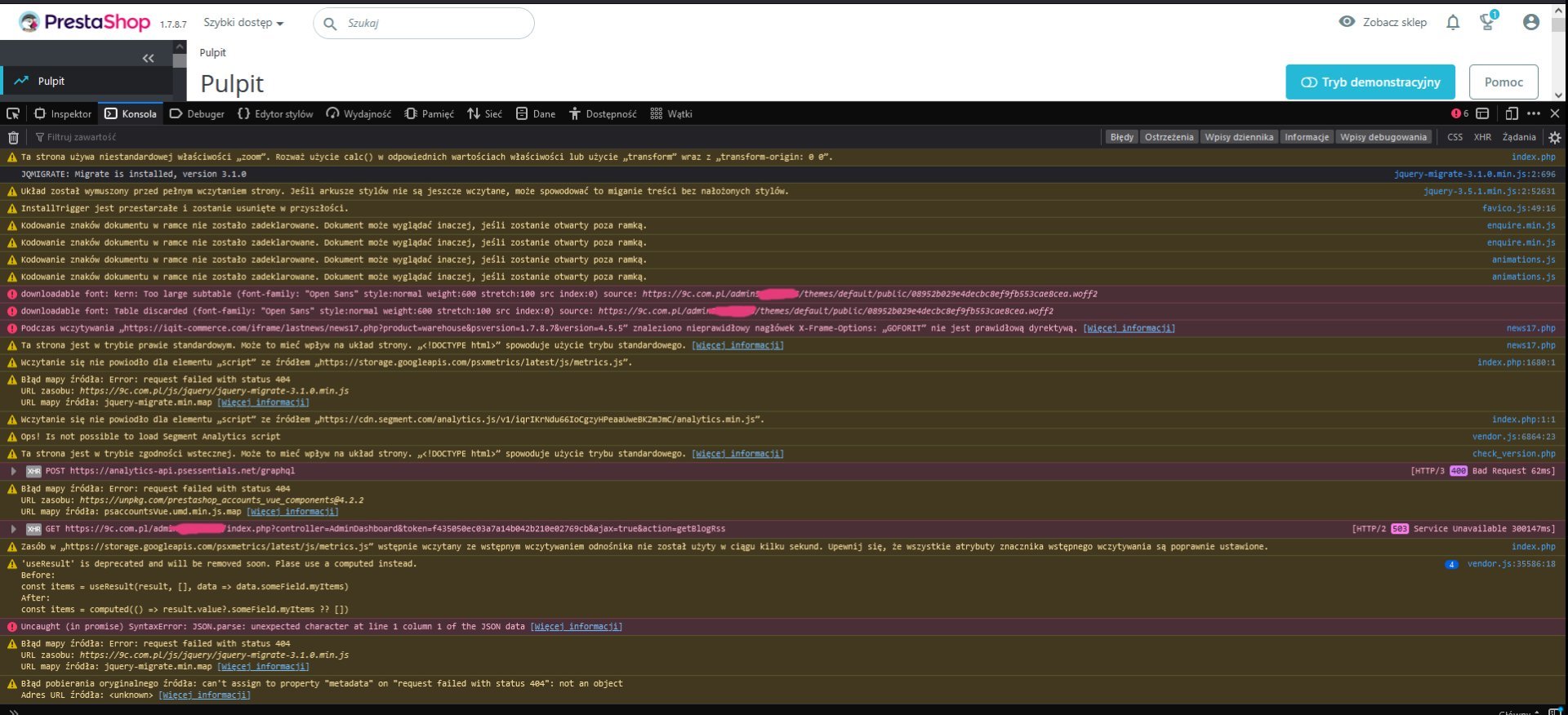Click the Pomoc button
Screen dimensions: 1568x715
[1503, 82]
